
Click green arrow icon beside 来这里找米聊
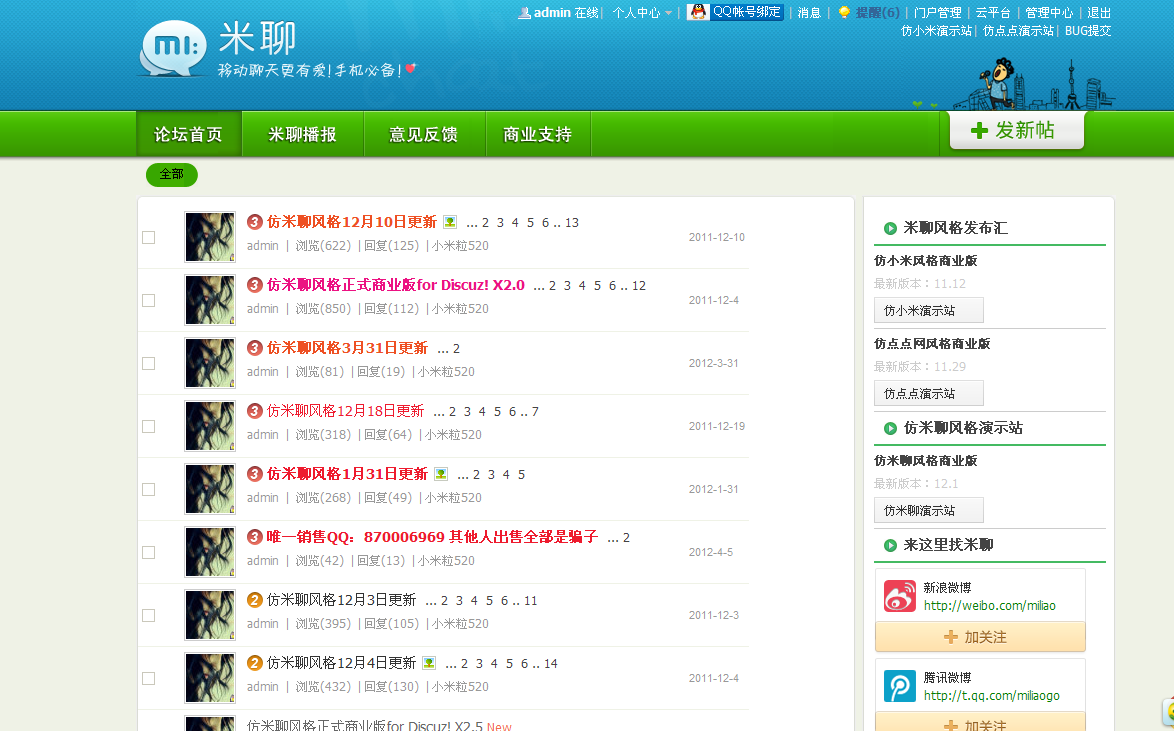(890, 545)
